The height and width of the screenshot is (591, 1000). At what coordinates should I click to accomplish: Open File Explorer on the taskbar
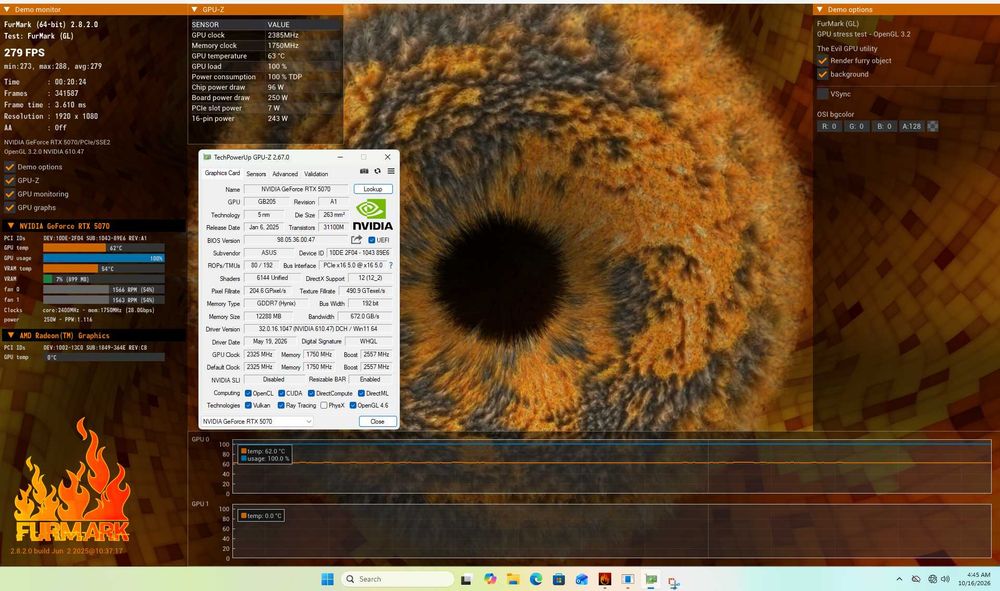[513, 579]
